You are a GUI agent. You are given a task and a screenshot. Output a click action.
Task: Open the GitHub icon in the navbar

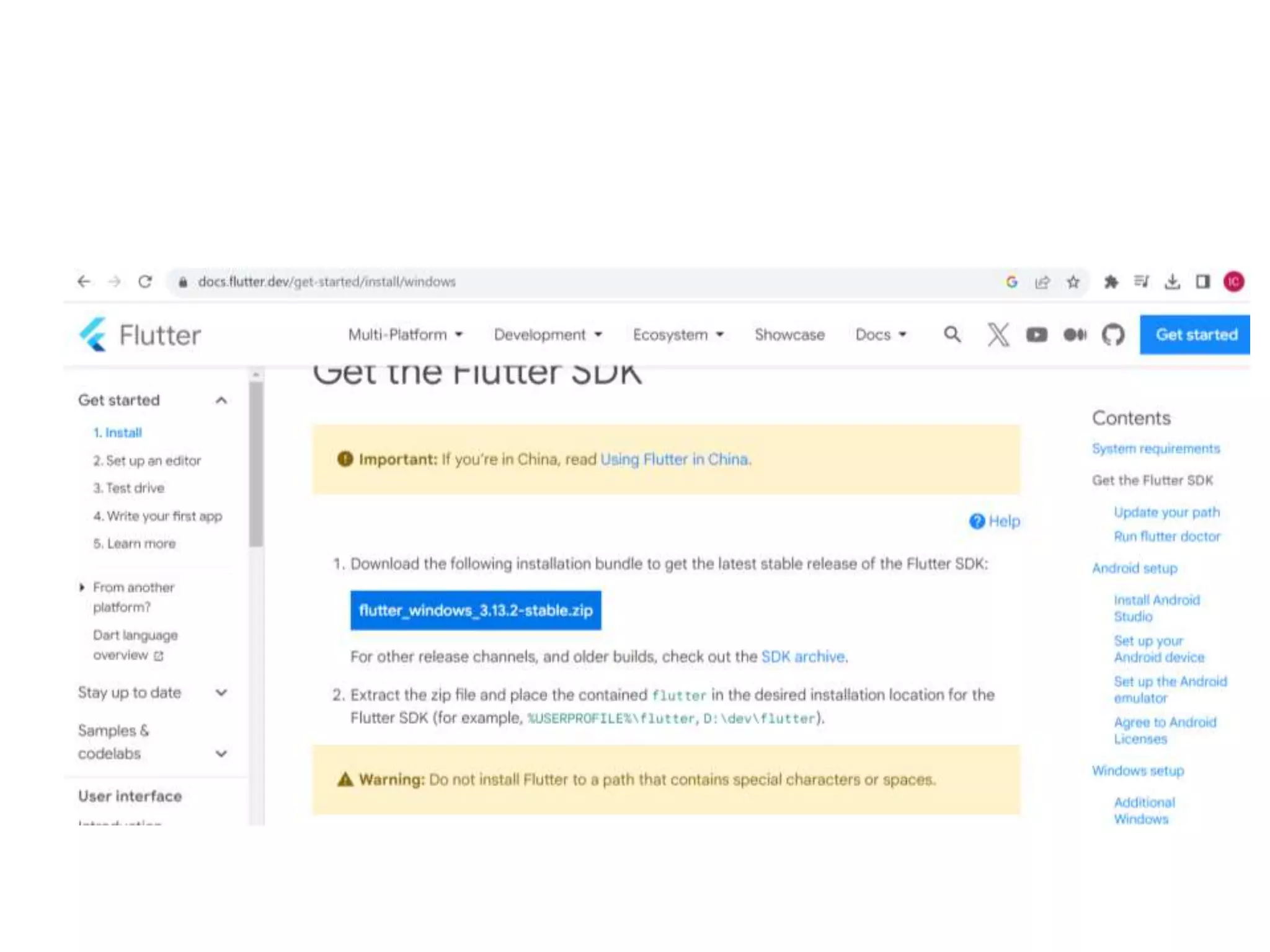1113,335
